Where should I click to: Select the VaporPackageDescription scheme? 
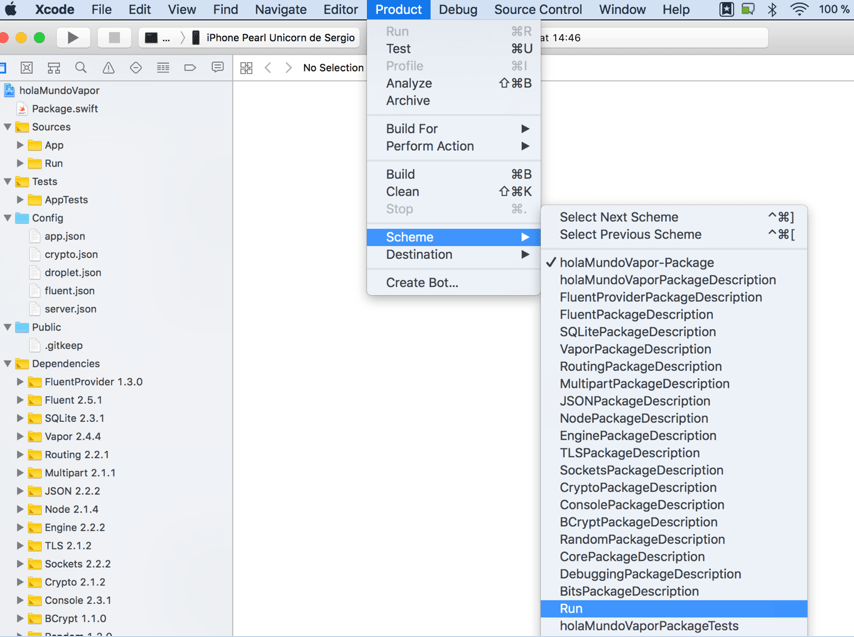click(x=674, y=349)
